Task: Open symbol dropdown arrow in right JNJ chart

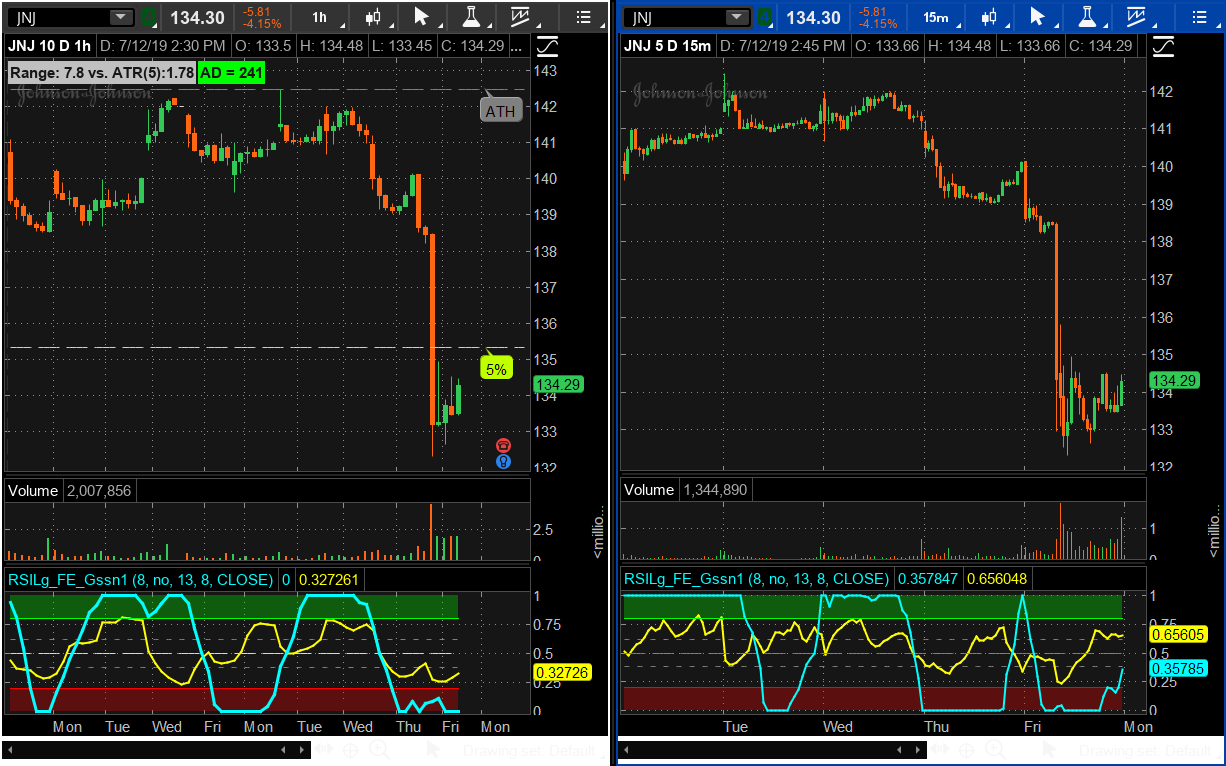Action: 738,17
